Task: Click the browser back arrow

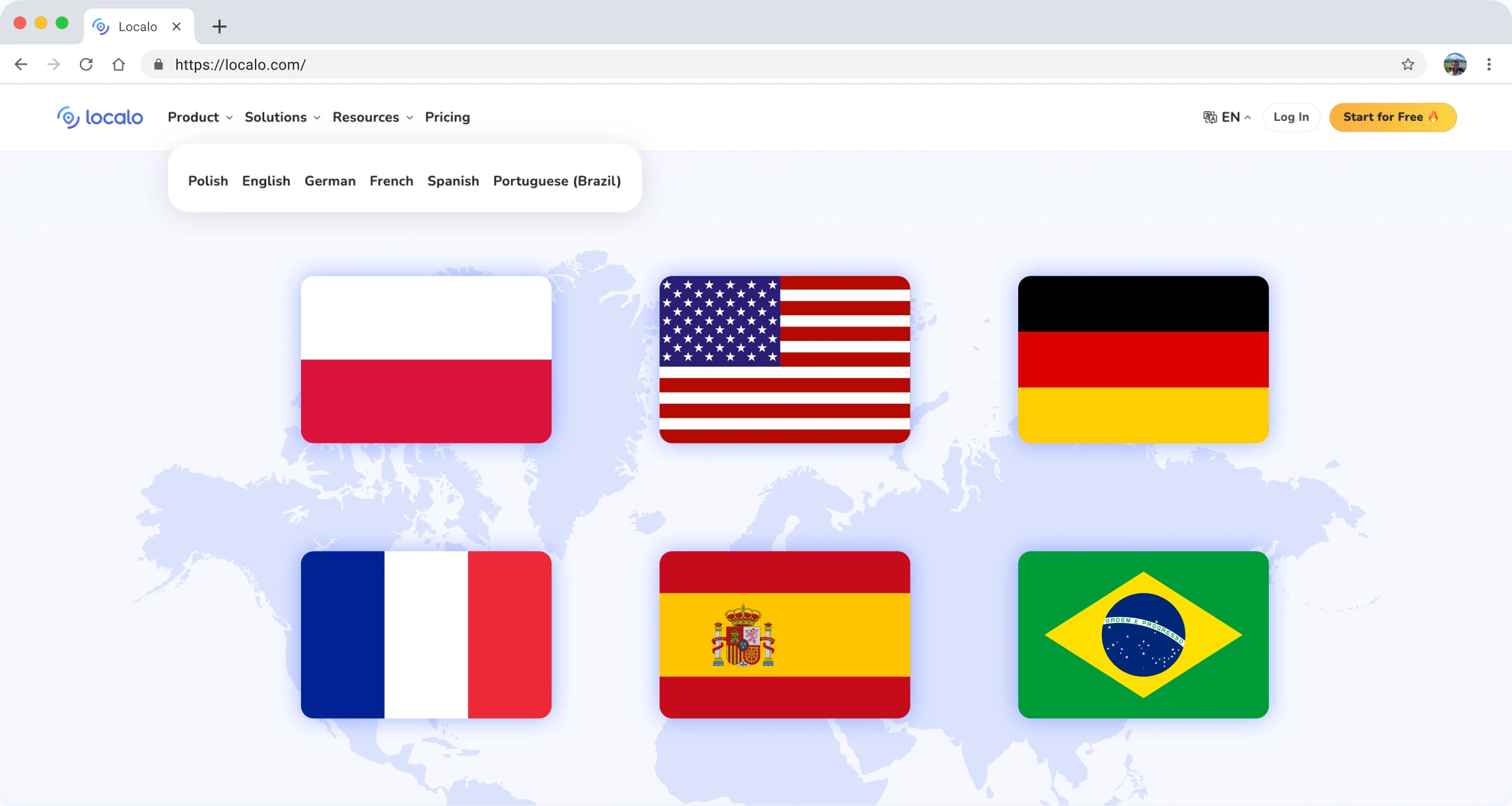Action: pos(21,64)
